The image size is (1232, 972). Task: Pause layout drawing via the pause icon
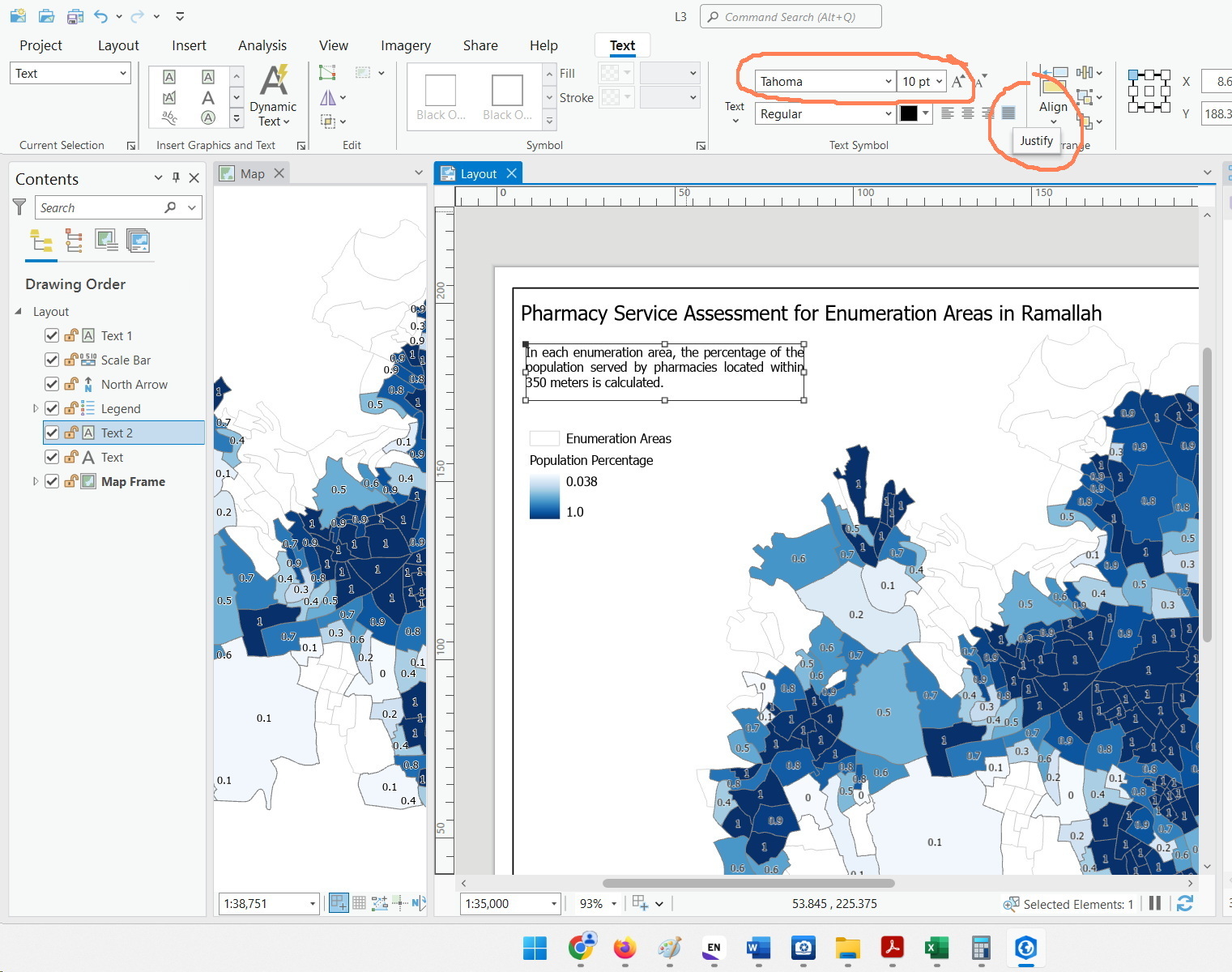pos(1154,903)
